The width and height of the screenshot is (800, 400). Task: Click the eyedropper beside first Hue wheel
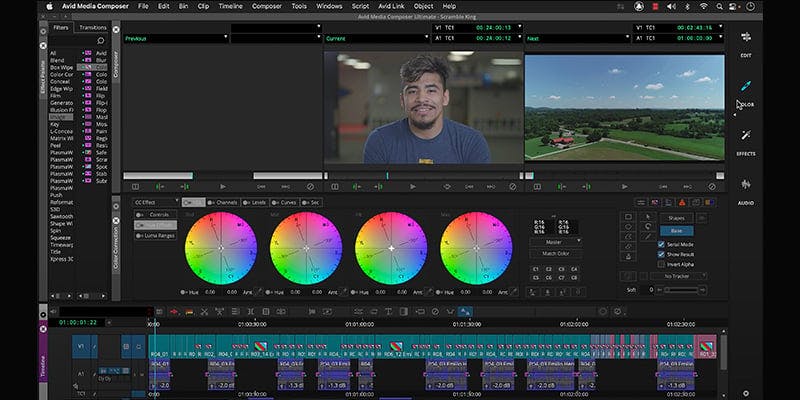point(258,292)
